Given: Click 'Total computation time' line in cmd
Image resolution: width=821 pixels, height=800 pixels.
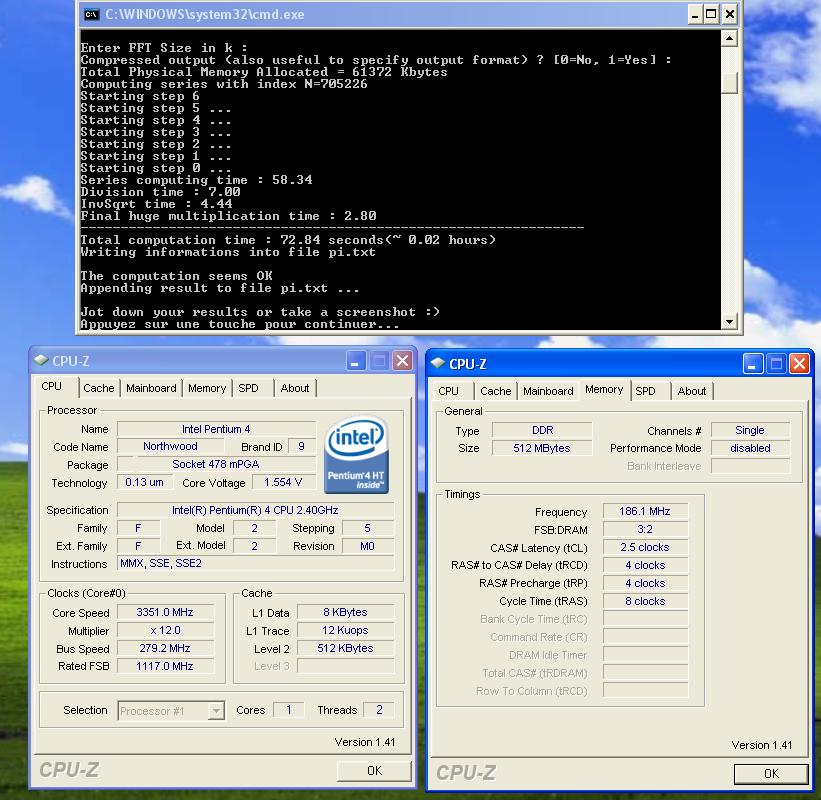Looking at the screenshot, I should pos(288,240).
